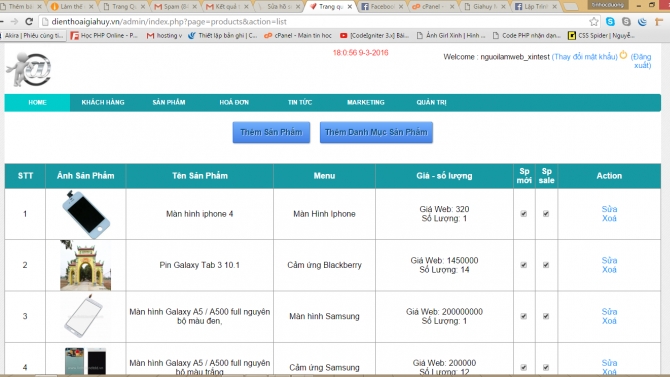
Task: Toggle Sp mới for Galaxy A5 màu đen
Action: pos(523,316)
